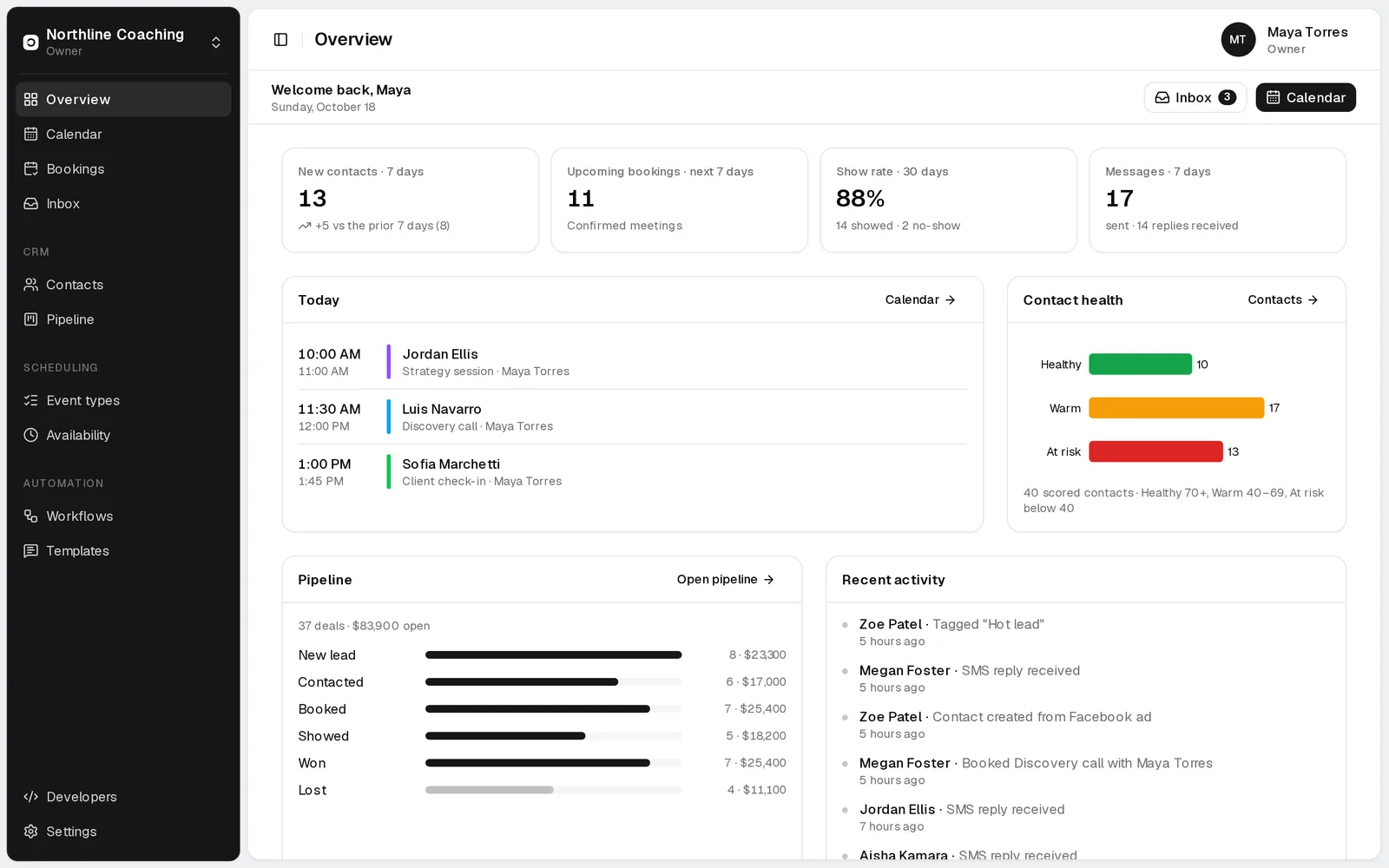
Task: Open the Maya Torres account name
Action: [1307, 32]
